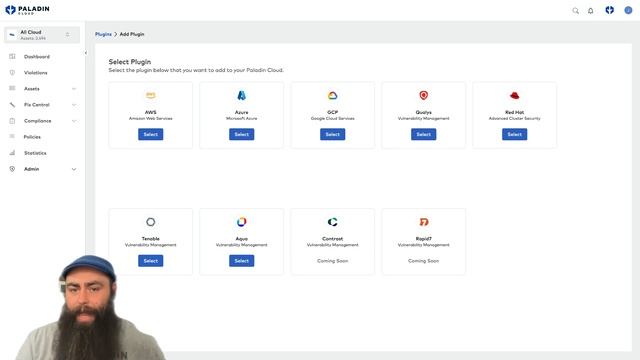Open the user profile avatar

point(628,10)
